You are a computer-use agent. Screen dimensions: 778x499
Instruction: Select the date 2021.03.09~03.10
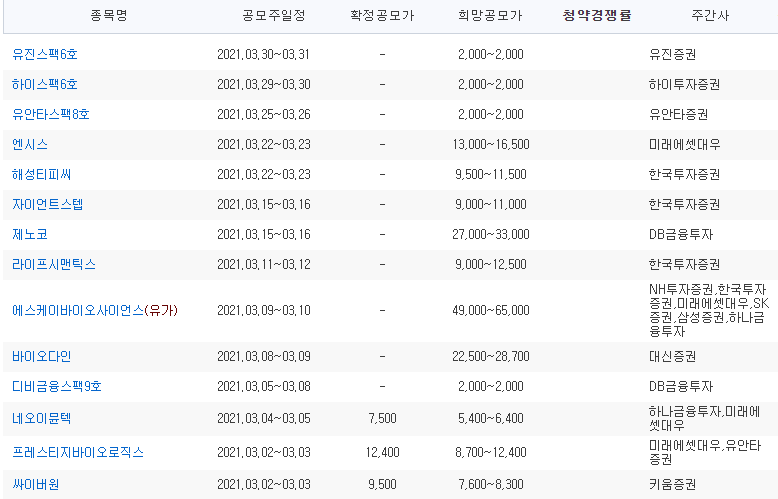point(263,311)
